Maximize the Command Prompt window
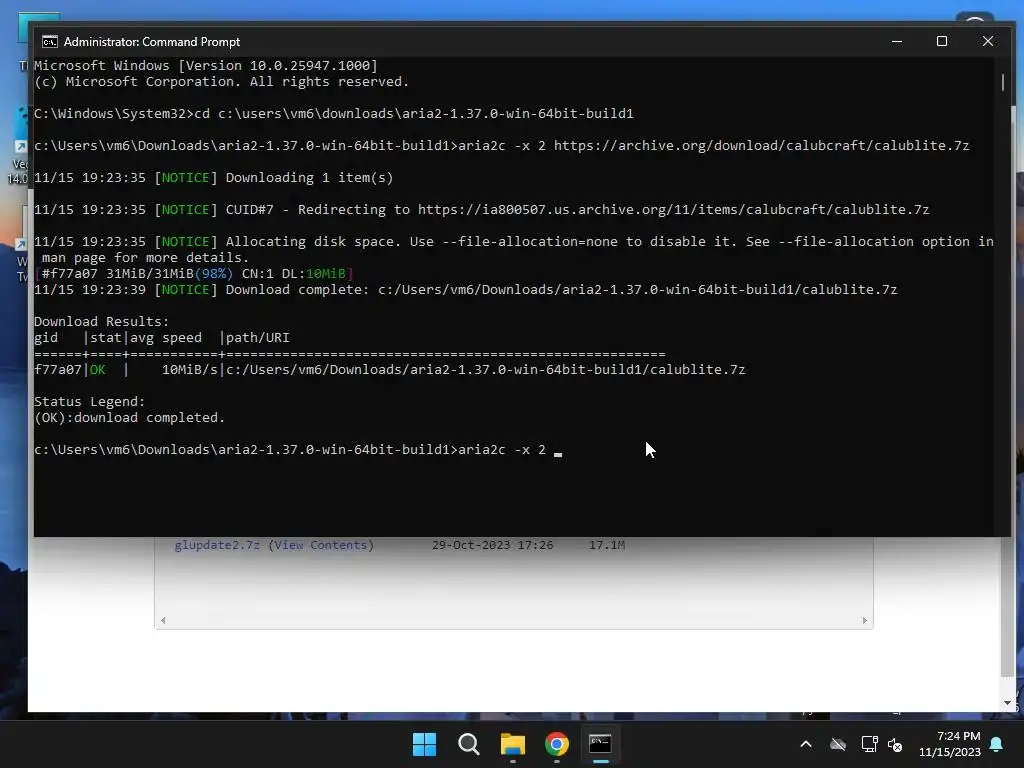The image size is (1024, 768). pyautogui.click(x=942, y=41)
